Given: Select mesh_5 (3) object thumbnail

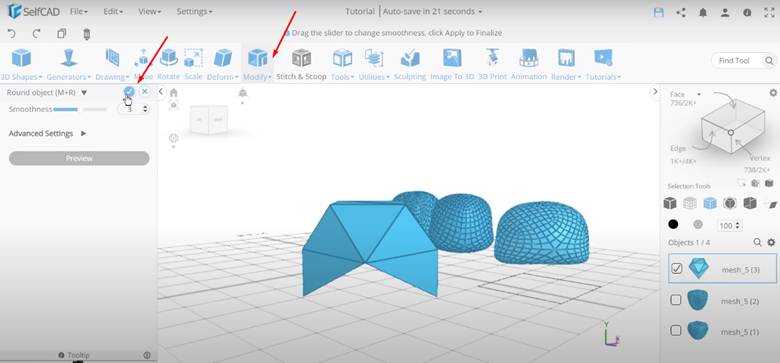Looking at the screenshot, I should [698, 269].
